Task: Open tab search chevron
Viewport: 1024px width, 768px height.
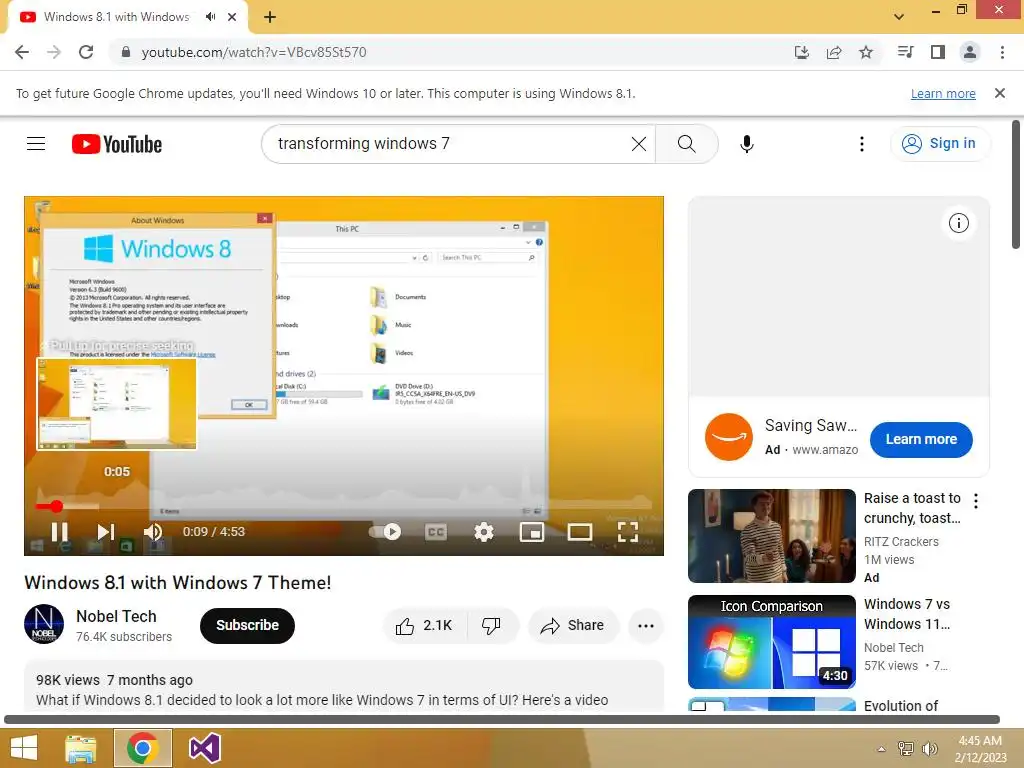Action: point(899,17)
